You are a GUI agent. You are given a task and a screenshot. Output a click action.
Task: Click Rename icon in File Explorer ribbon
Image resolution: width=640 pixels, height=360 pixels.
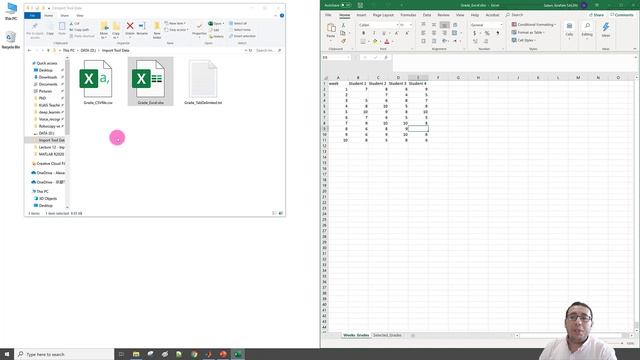142,27
